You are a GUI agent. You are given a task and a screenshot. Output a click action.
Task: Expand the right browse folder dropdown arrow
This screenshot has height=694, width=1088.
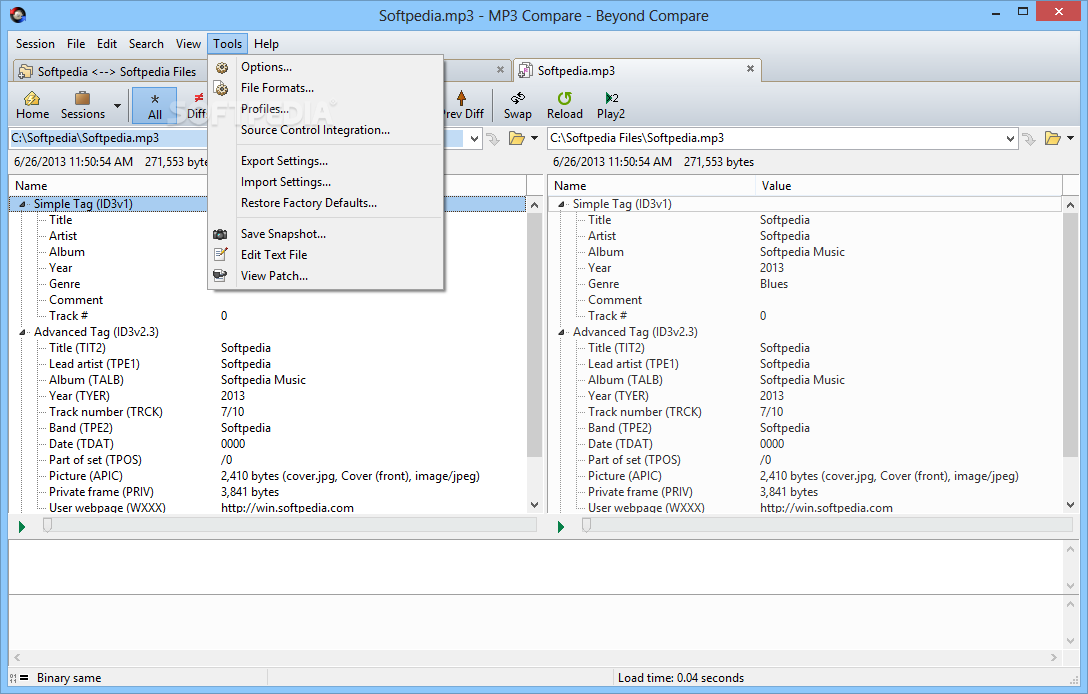[1071, 138]
